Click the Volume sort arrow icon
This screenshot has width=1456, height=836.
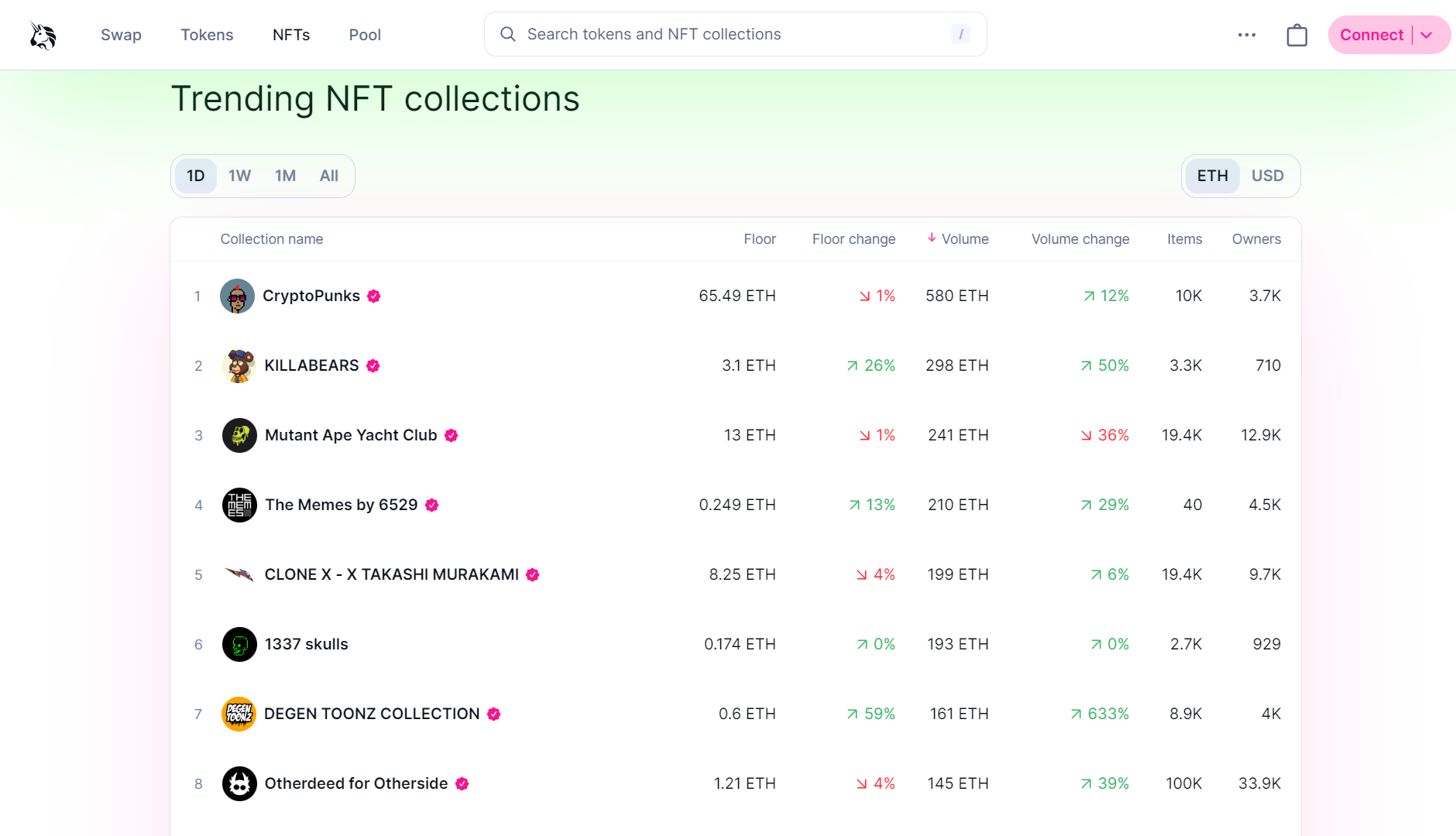tap(932, 238)
